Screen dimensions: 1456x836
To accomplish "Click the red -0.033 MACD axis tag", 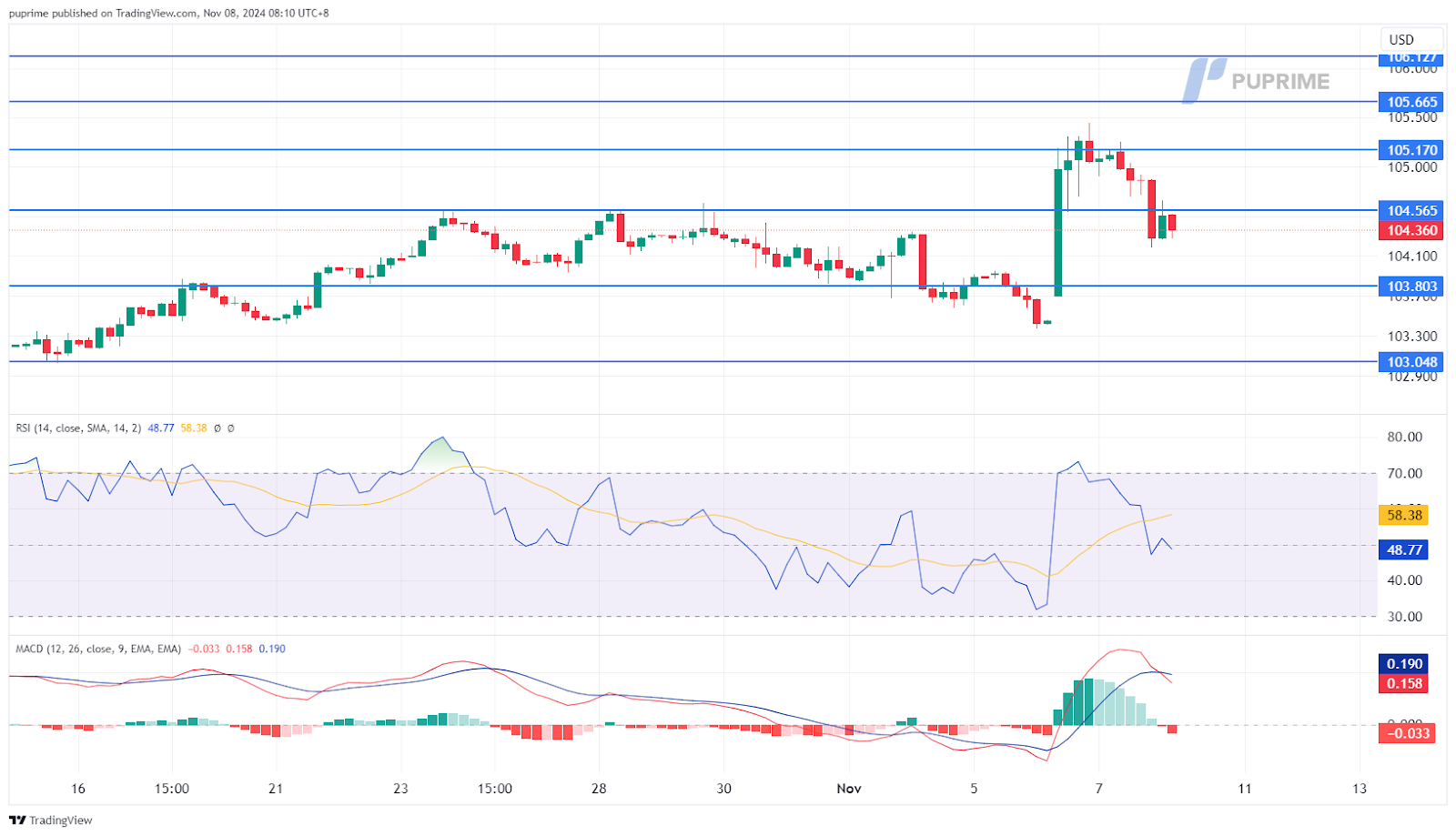I will click(x=1407, y=733).
